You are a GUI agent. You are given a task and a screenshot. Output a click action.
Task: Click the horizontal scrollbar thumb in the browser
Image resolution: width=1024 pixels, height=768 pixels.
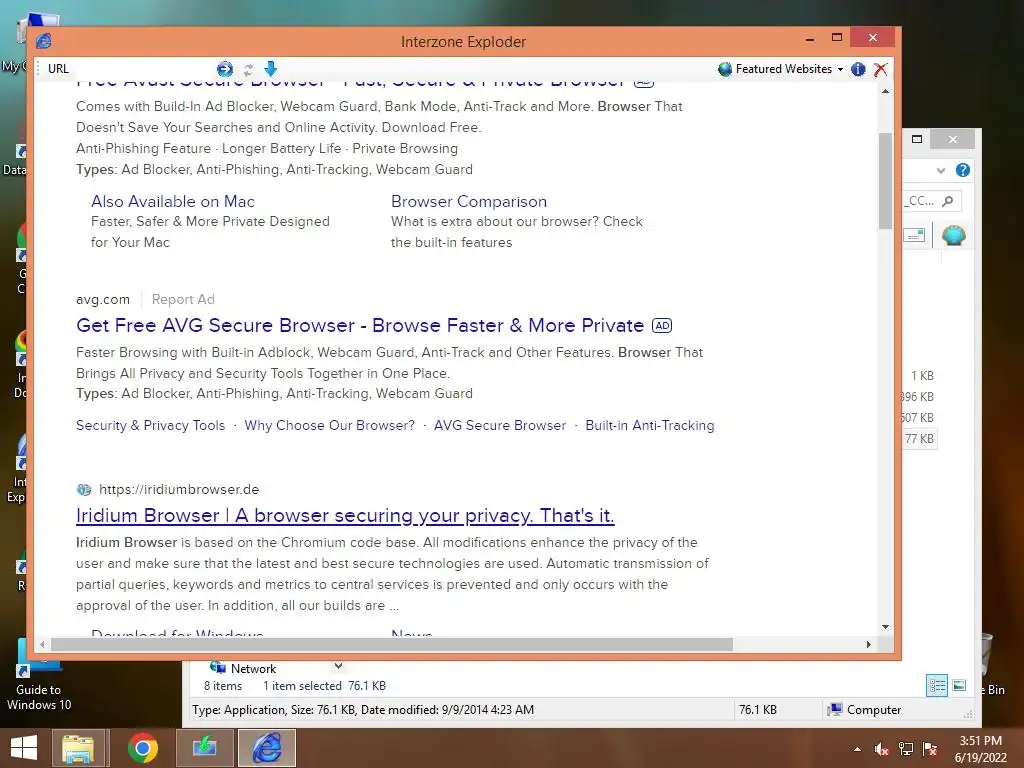(x=392, y=645)
